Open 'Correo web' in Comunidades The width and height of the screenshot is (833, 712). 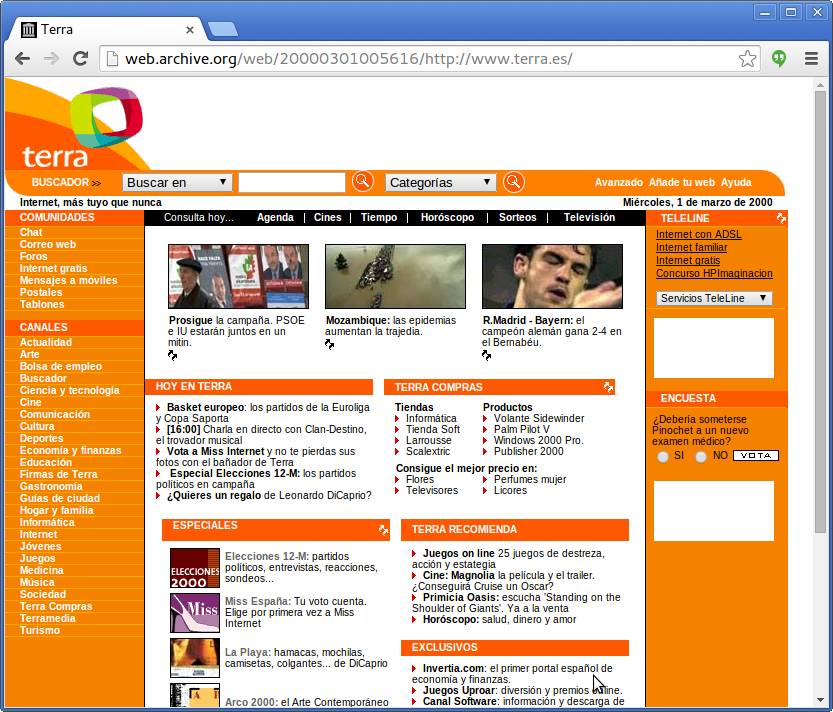point(48,244)
